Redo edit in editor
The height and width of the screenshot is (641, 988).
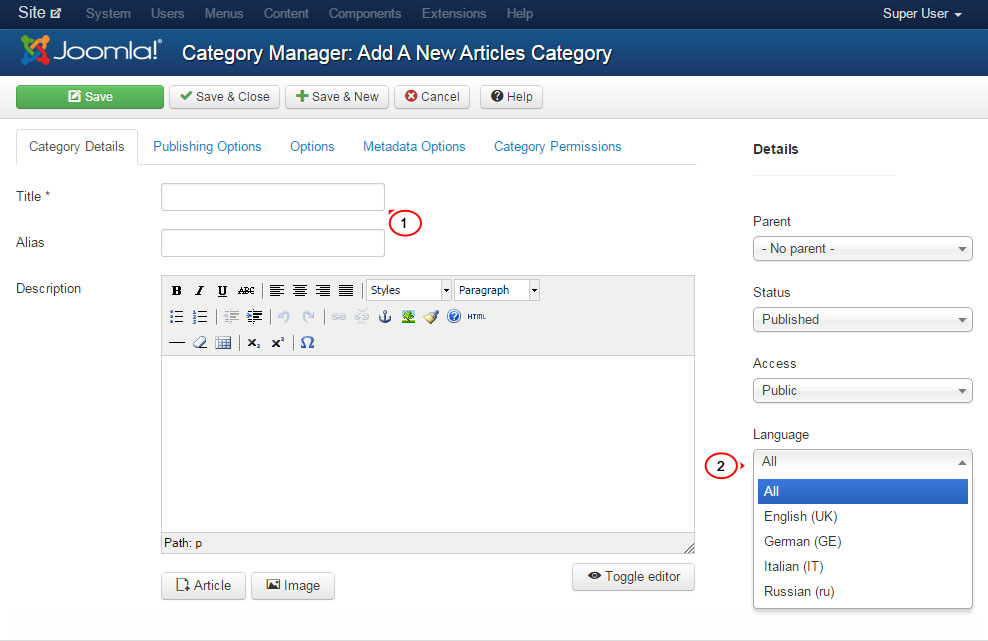308,316
